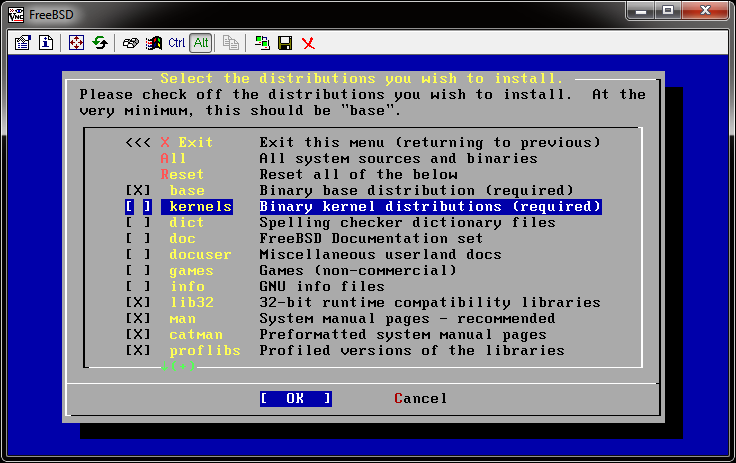
Task: Uncheck the lib32 checkbox
Action: [x=138, y=302]
